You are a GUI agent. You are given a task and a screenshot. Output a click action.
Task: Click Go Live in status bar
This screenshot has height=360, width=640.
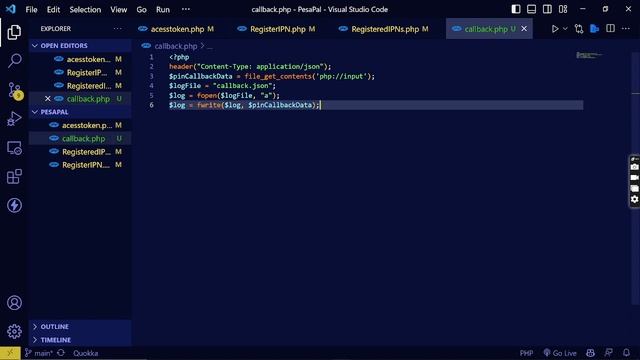click(560, 353)
